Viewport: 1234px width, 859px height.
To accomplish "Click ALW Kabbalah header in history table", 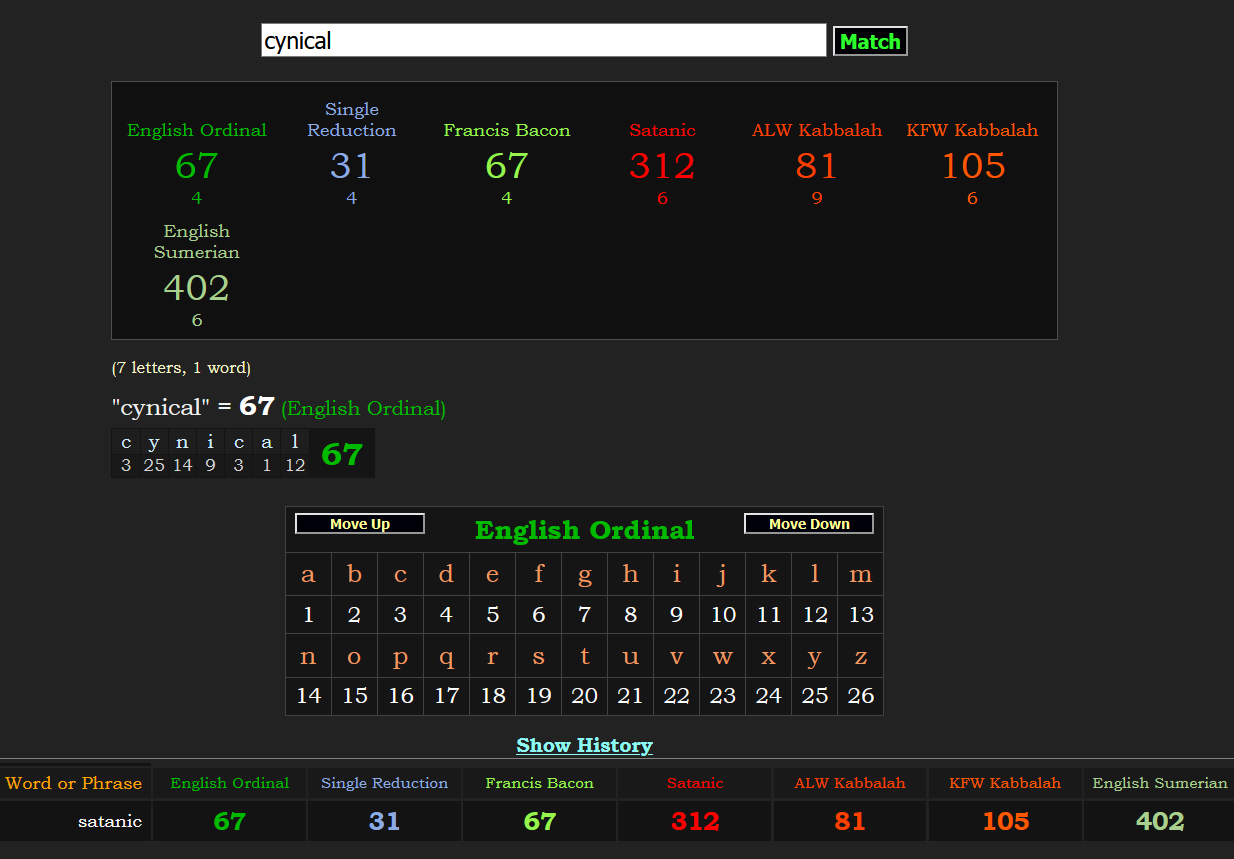I will [x=850, y=783].
